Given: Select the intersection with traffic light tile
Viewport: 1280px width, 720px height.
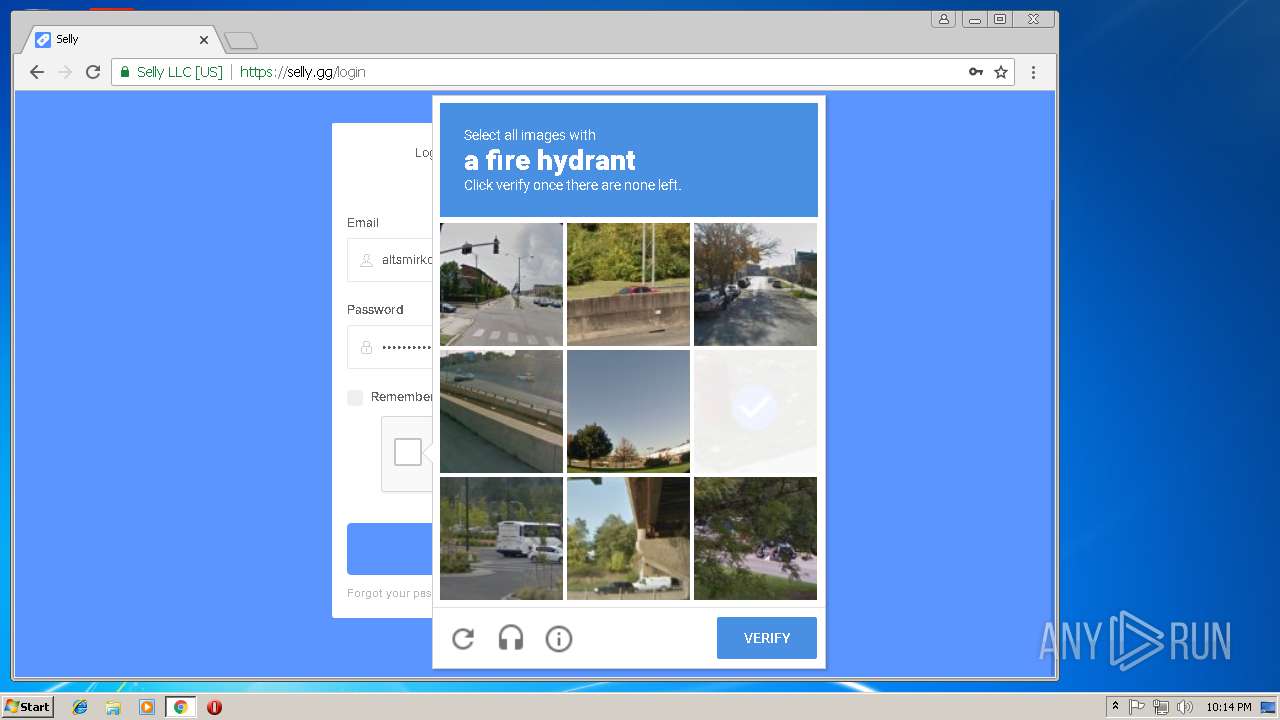Looking at the screenshot, I should click(x=501, y=284).
